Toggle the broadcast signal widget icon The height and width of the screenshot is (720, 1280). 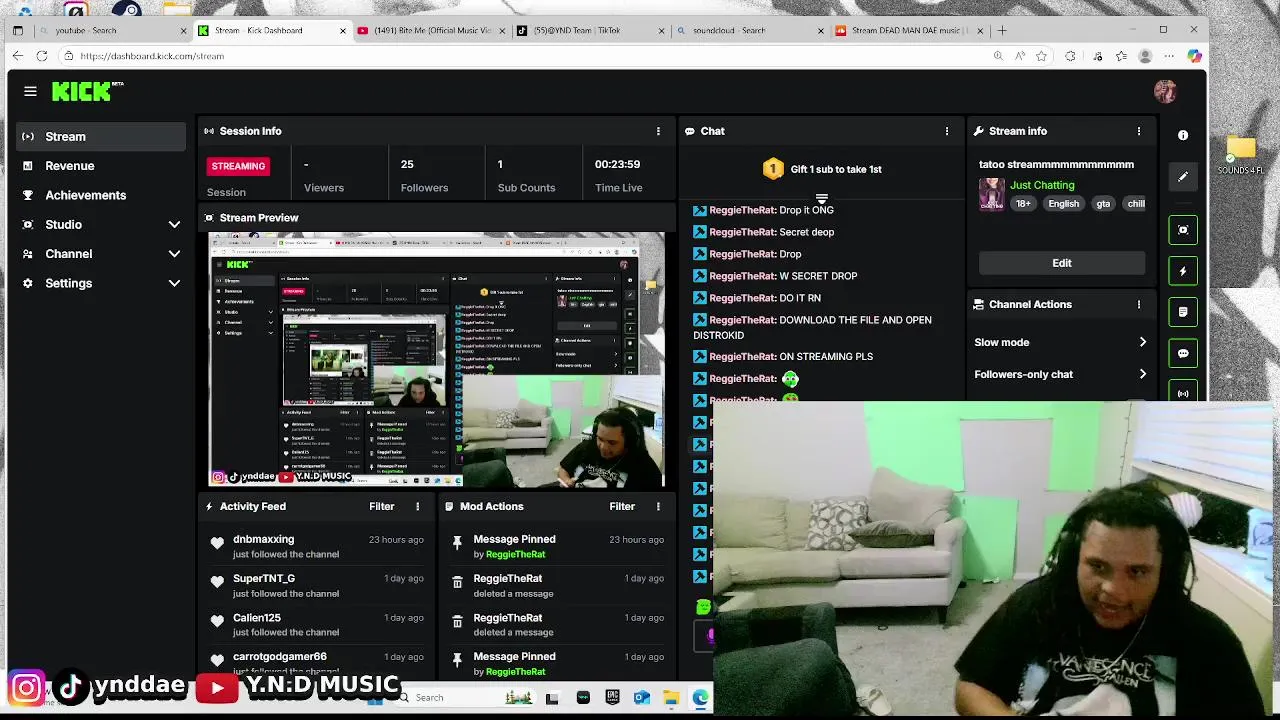pyautogui.click(x=1183, y=393)
